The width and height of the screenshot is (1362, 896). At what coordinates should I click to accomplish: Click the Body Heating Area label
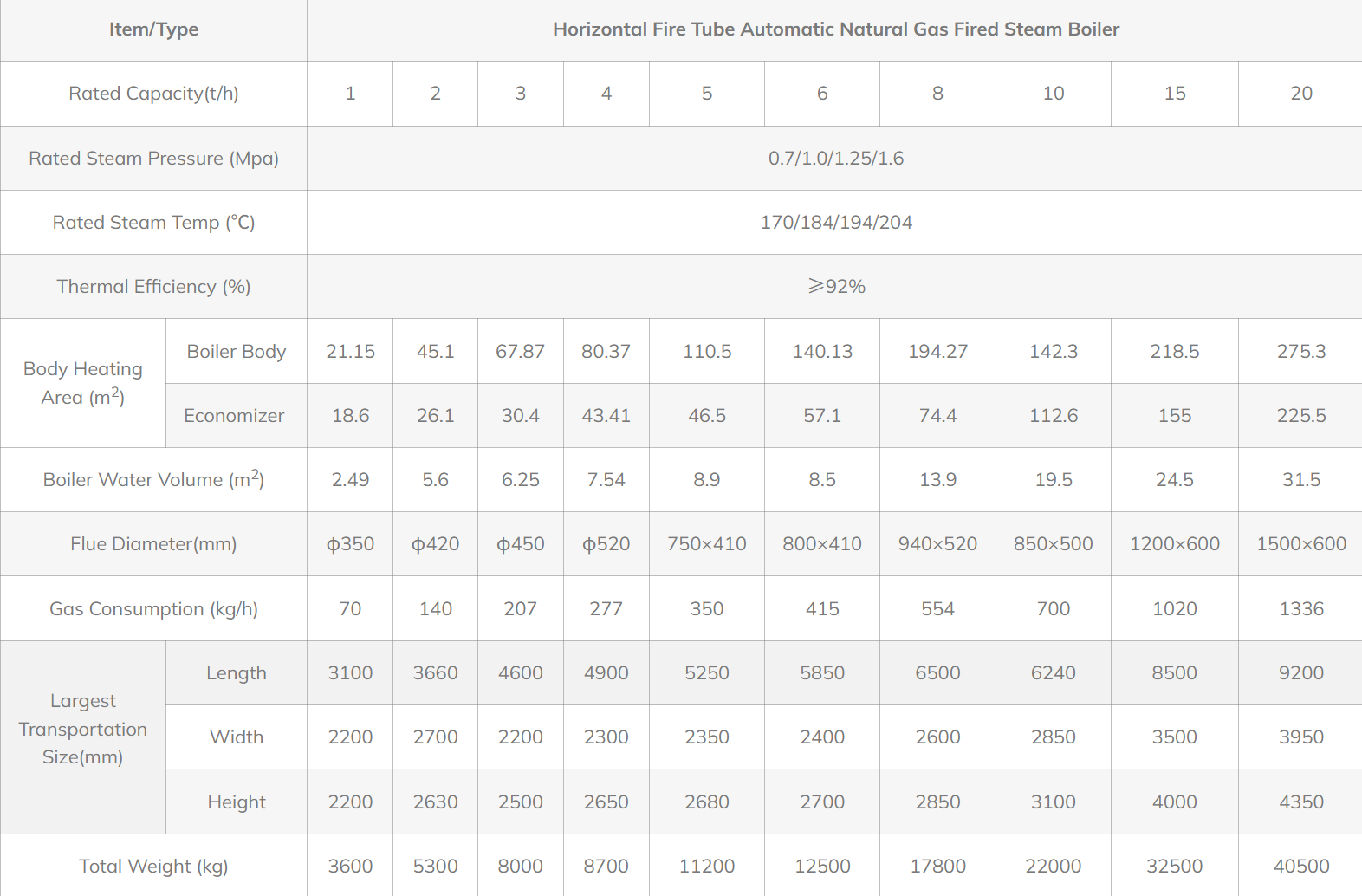coord(83,383)
